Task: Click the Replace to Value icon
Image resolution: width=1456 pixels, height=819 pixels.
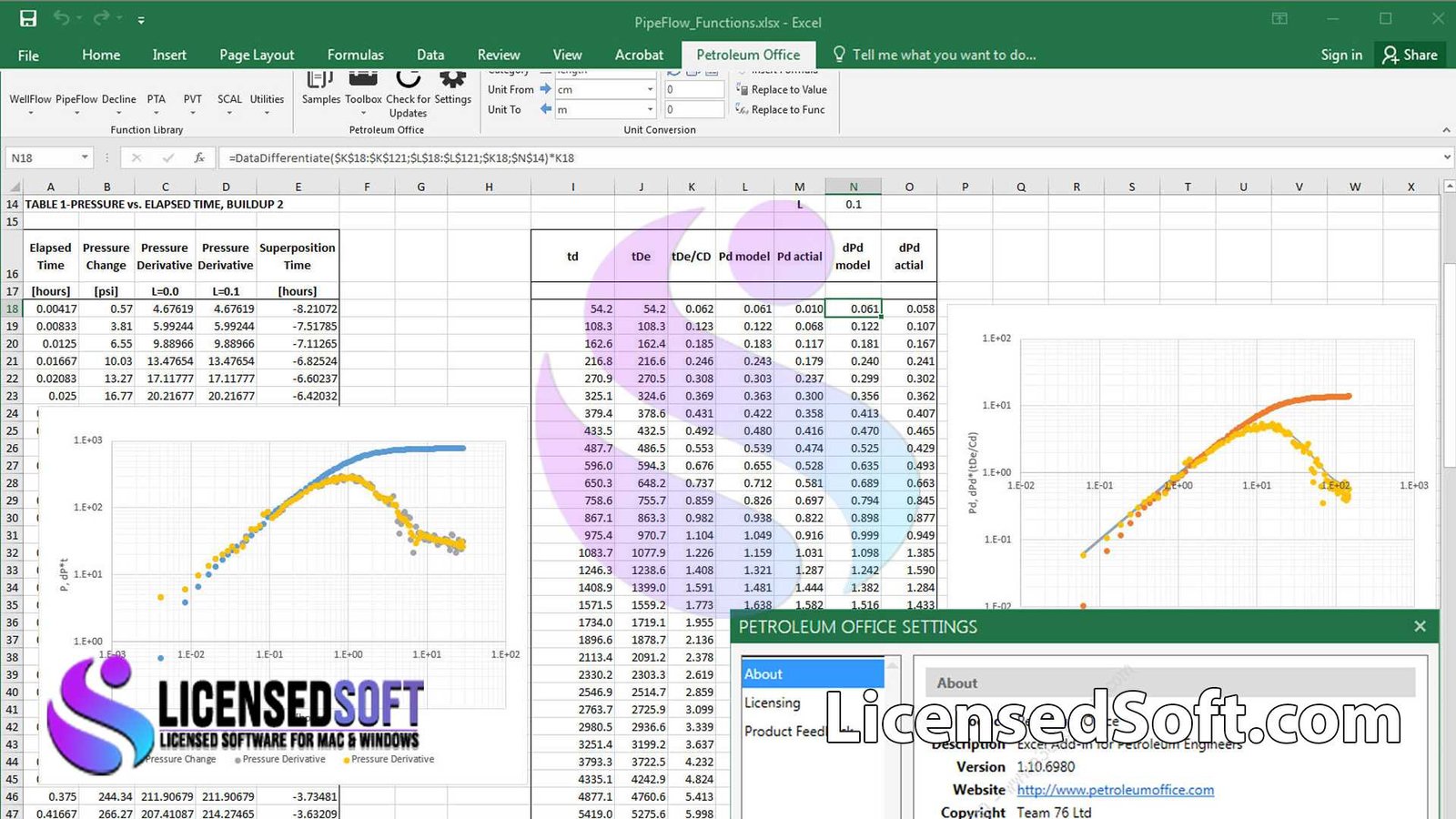Action: coord(743,89)
